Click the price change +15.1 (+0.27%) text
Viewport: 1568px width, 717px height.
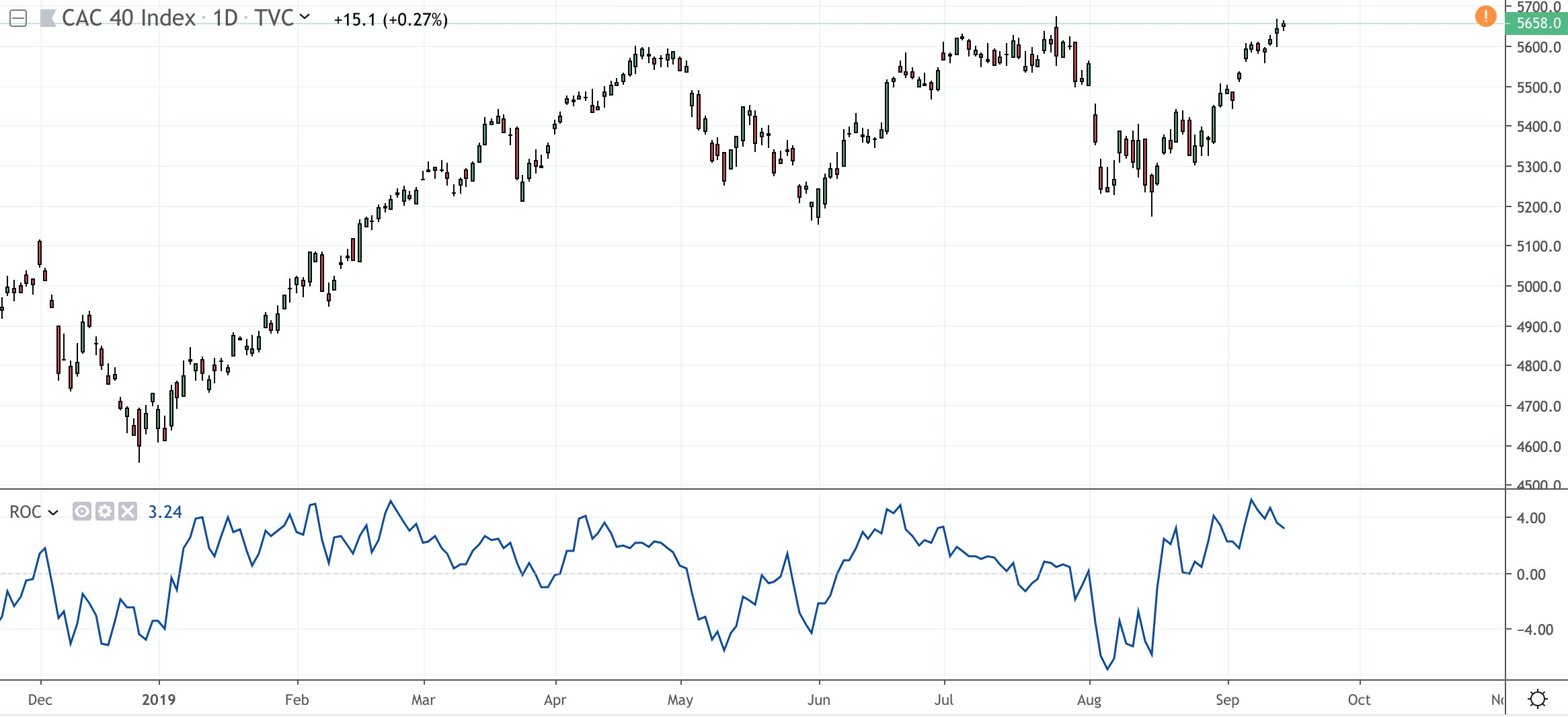pos(391,20)
